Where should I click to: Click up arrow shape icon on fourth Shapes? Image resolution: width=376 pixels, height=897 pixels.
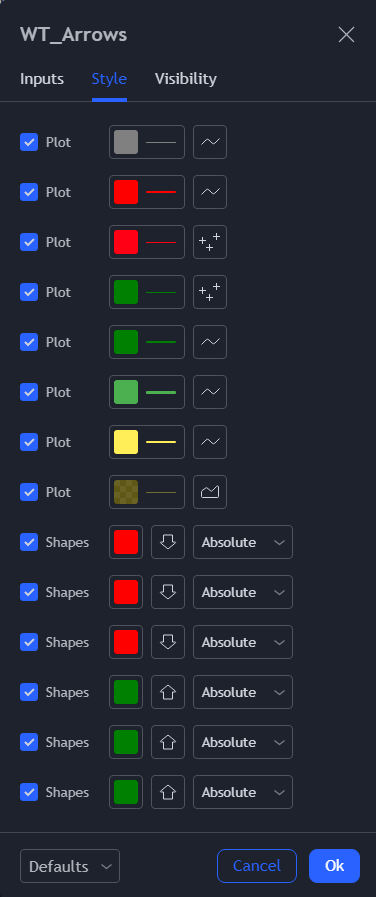(x=168, y=692)
